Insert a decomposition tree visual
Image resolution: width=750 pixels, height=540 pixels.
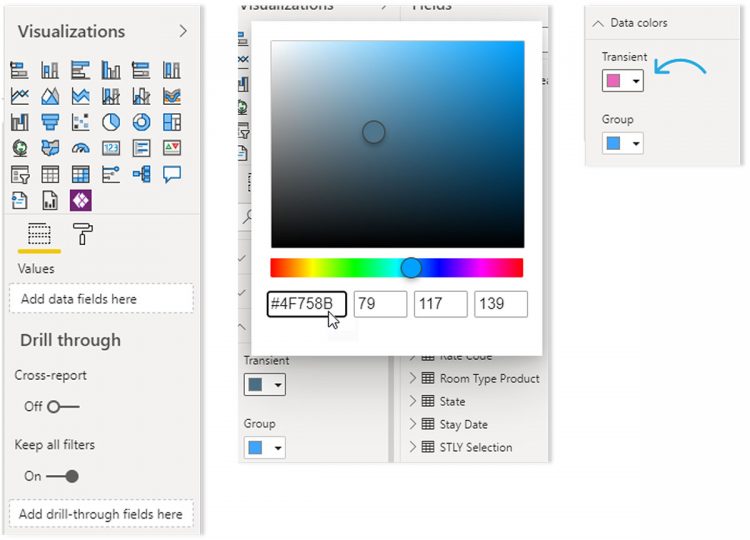141,174
